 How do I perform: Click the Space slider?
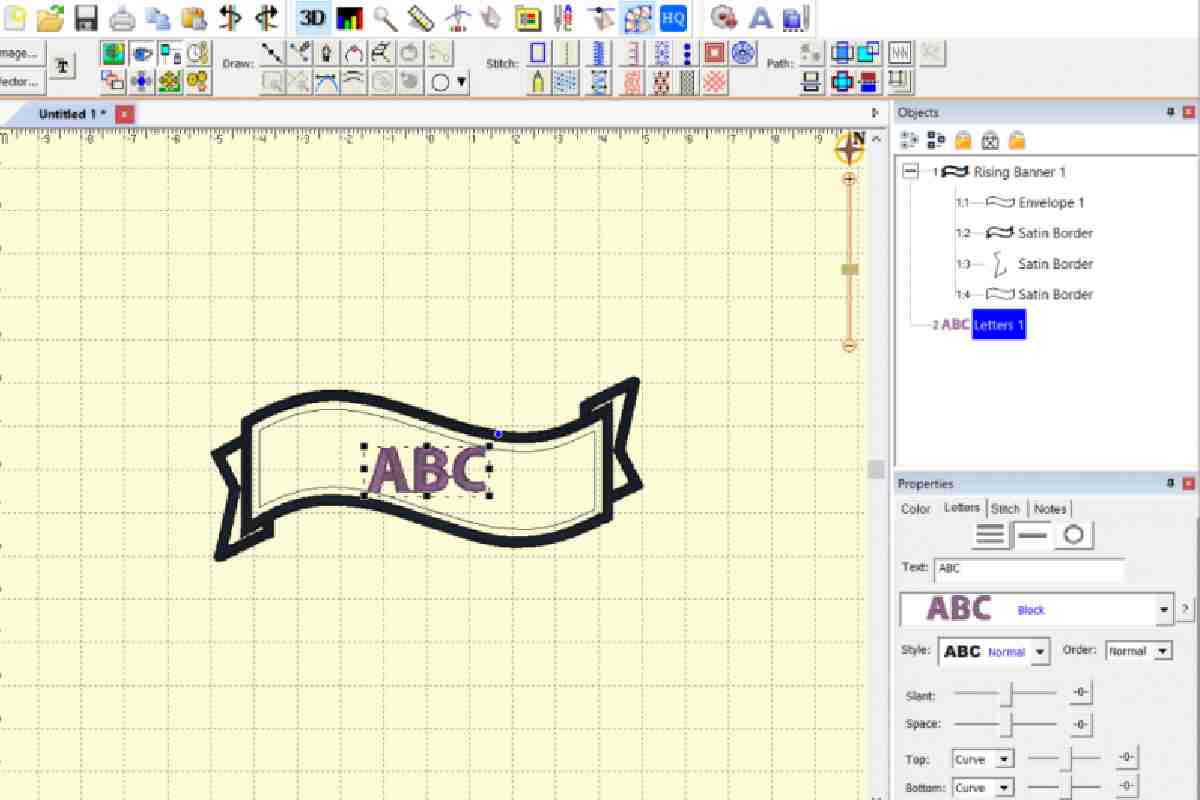(x=1005, y=723)
